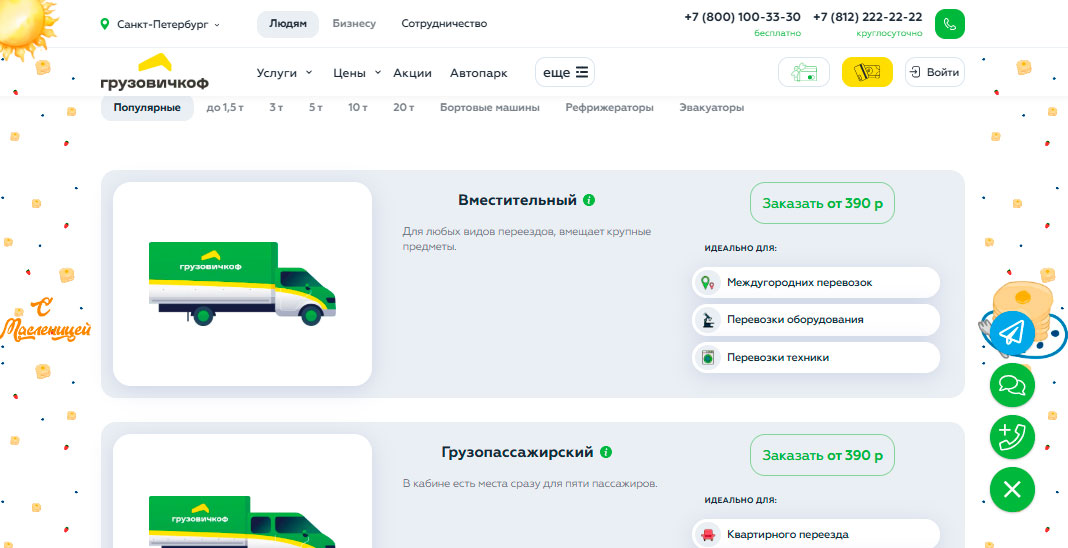Screen dimensions: 1068x548
Task: Click the Грузовичкоф logo
Action: point(155,72)
